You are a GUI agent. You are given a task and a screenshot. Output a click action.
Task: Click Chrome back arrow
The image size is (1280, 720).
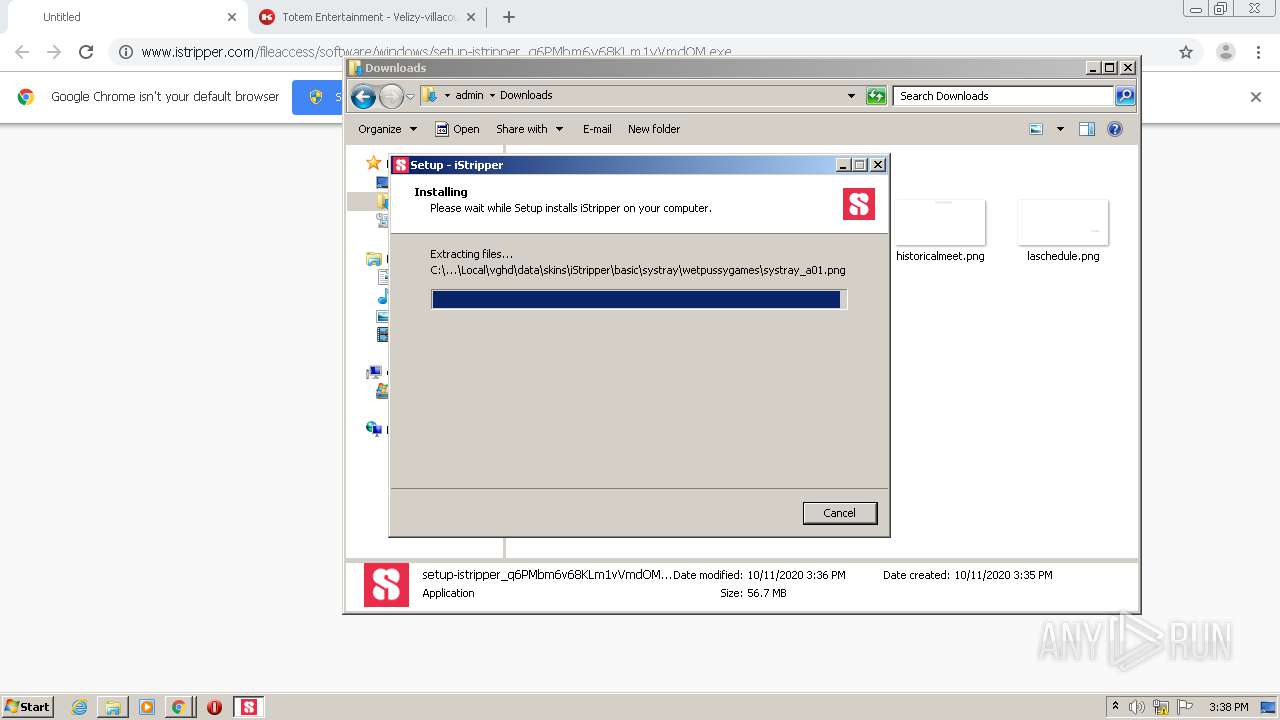pos(22,52)
